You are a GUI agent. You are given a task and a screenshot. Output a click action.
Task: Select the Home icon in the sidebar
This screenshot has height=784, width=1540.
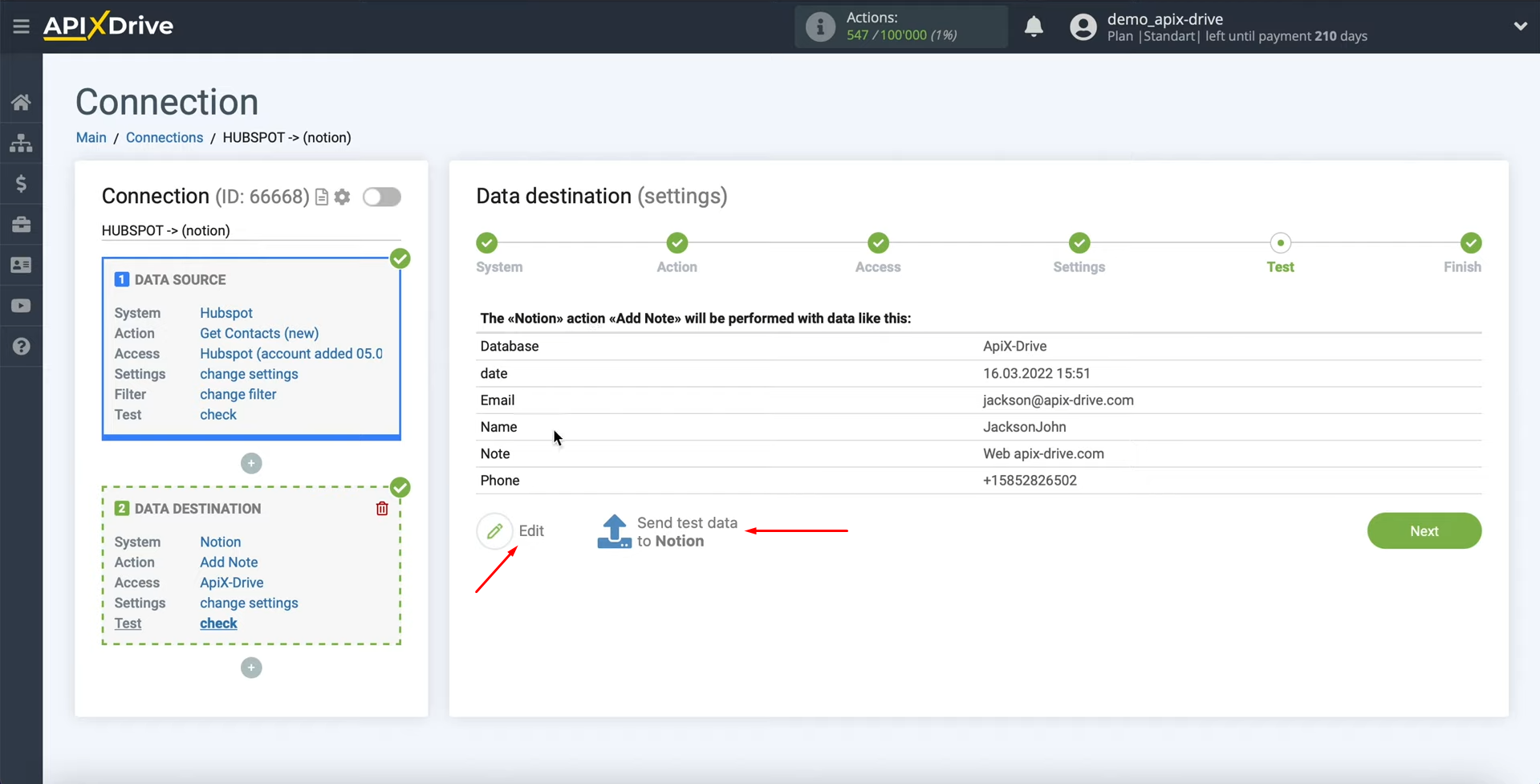pos(21,101)
